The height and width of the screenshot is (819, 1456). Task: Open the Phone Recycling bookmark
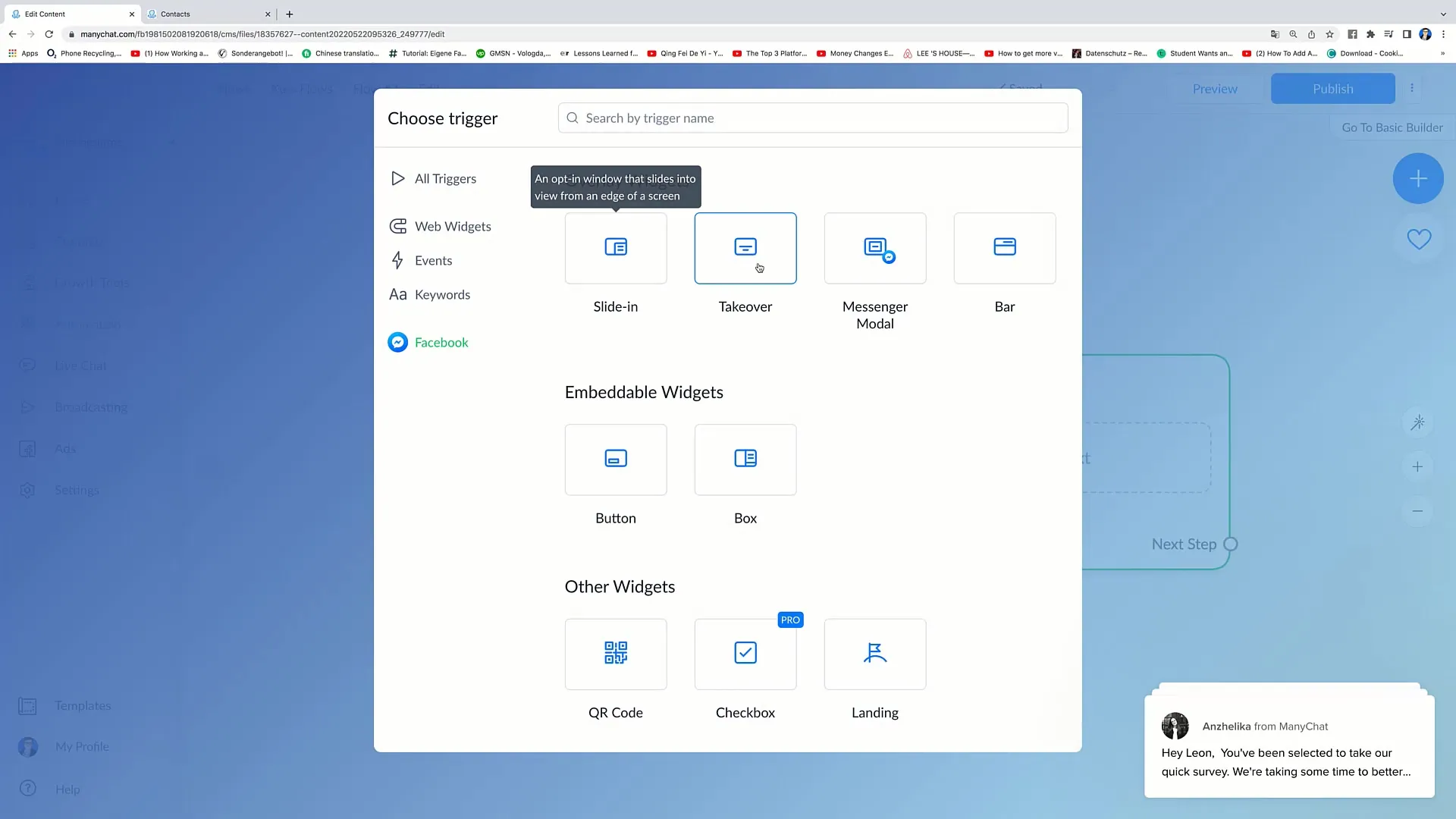click(x=84, y=54)
